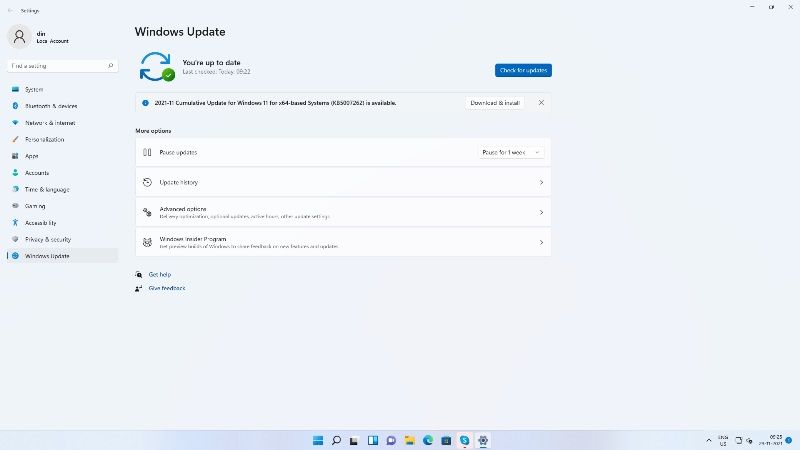Click the Advanced options gears icon
Screen dimensions: 800x450
[147, 212]
